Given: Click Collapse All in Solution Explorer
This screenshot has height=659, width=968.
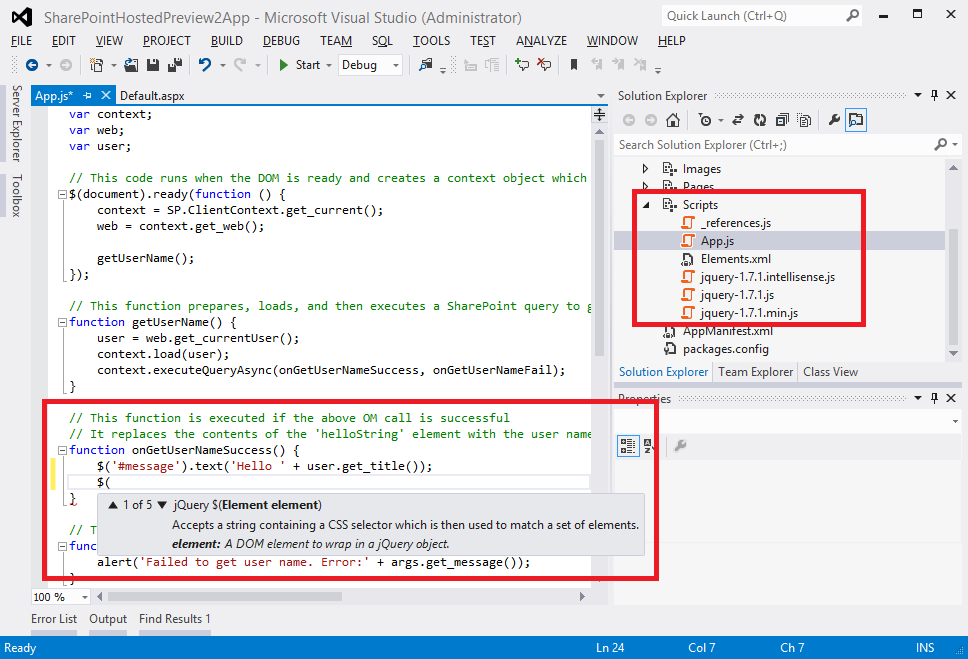Looking at the screenshot, I should click(x=782, y=120).
